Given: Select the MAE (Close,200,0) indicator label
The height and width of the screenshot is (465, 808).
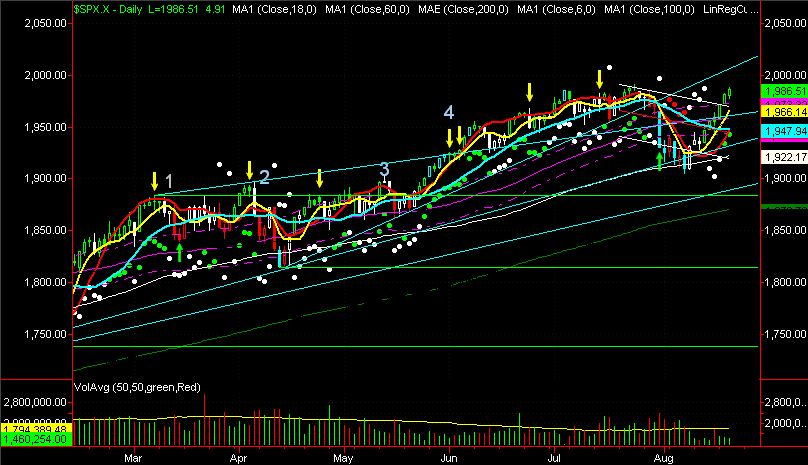Looking at the screenshot, I should click(463, 9).
